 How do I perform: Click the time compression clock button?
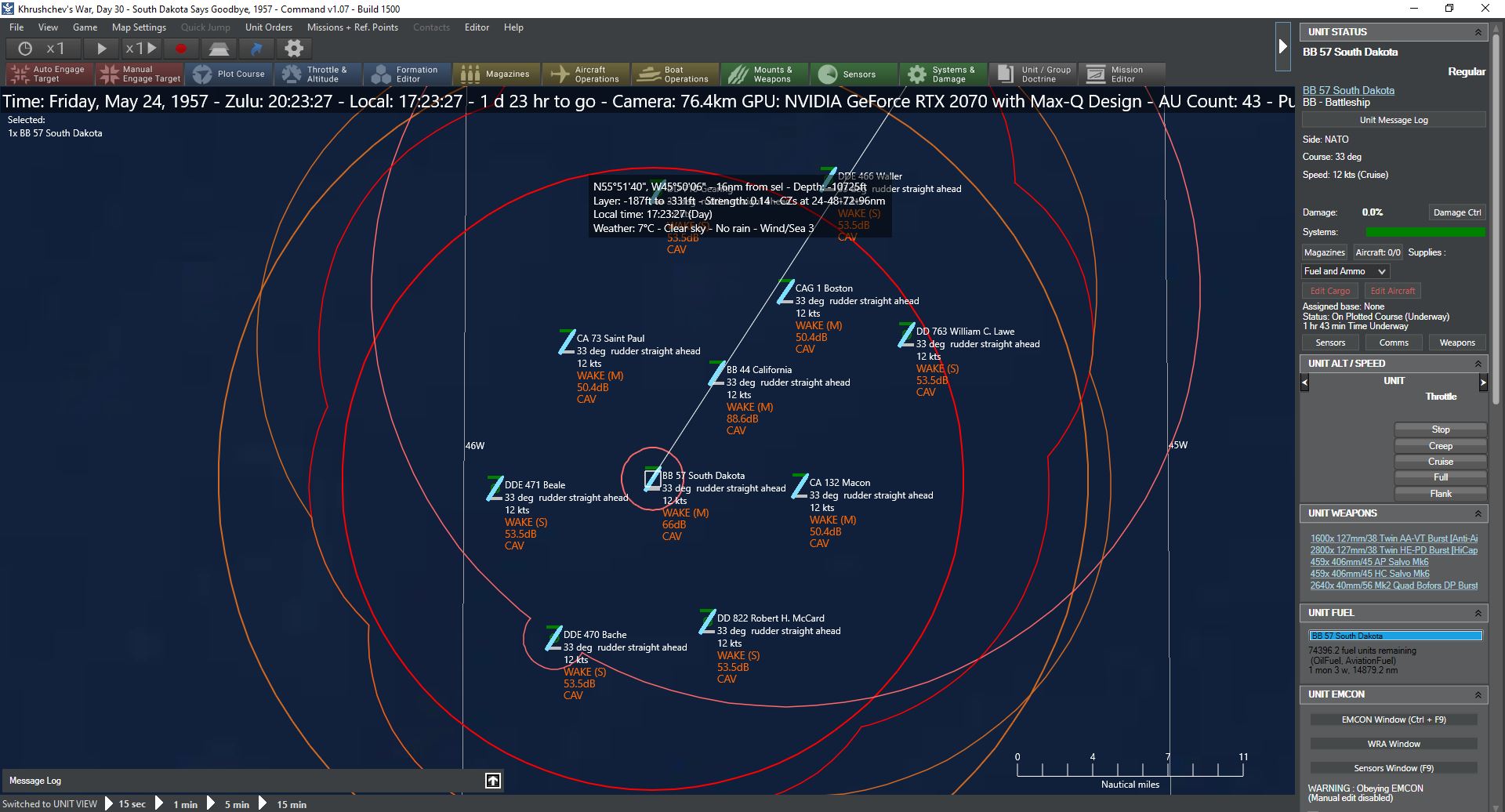pos(42,49)
